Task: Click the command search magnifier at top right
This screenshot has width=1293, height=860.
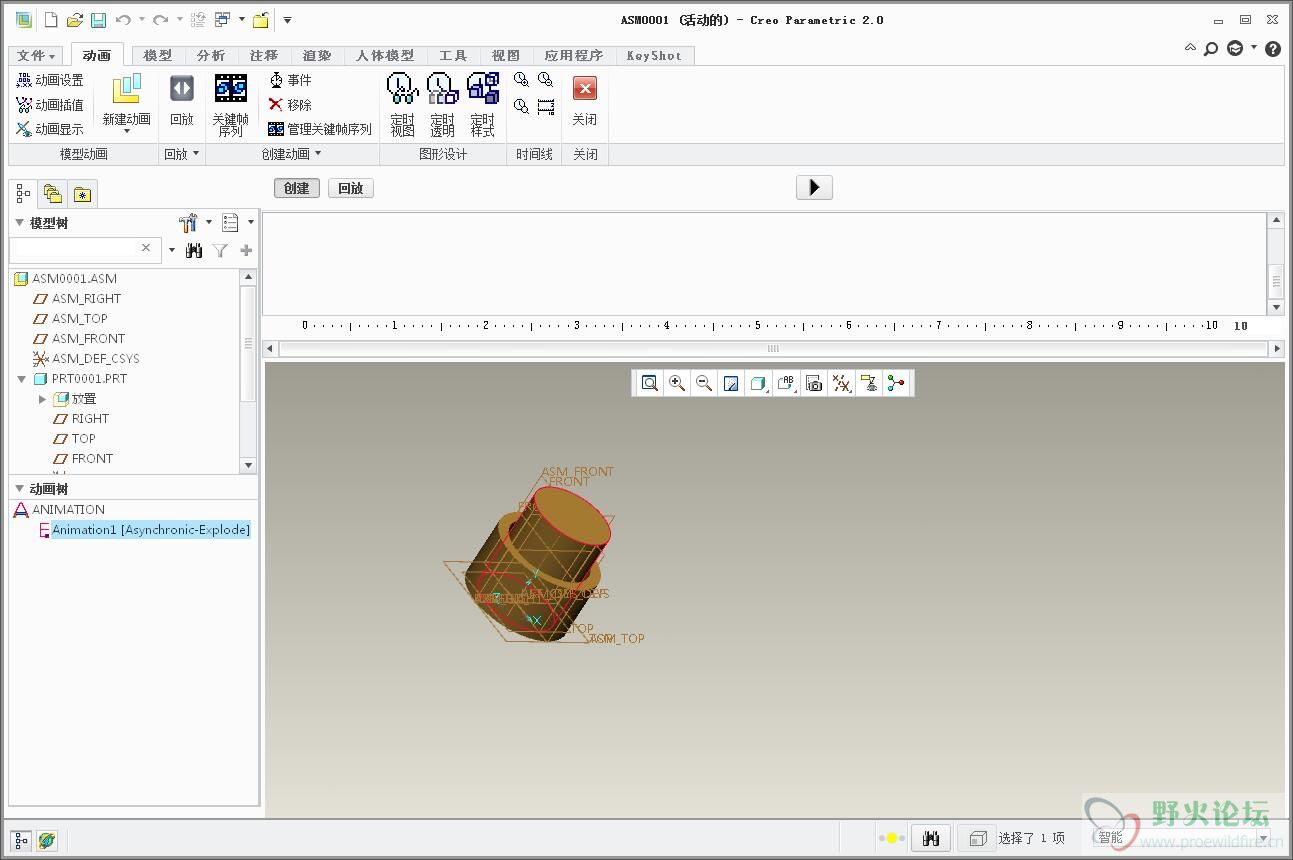Action: 1211,48
